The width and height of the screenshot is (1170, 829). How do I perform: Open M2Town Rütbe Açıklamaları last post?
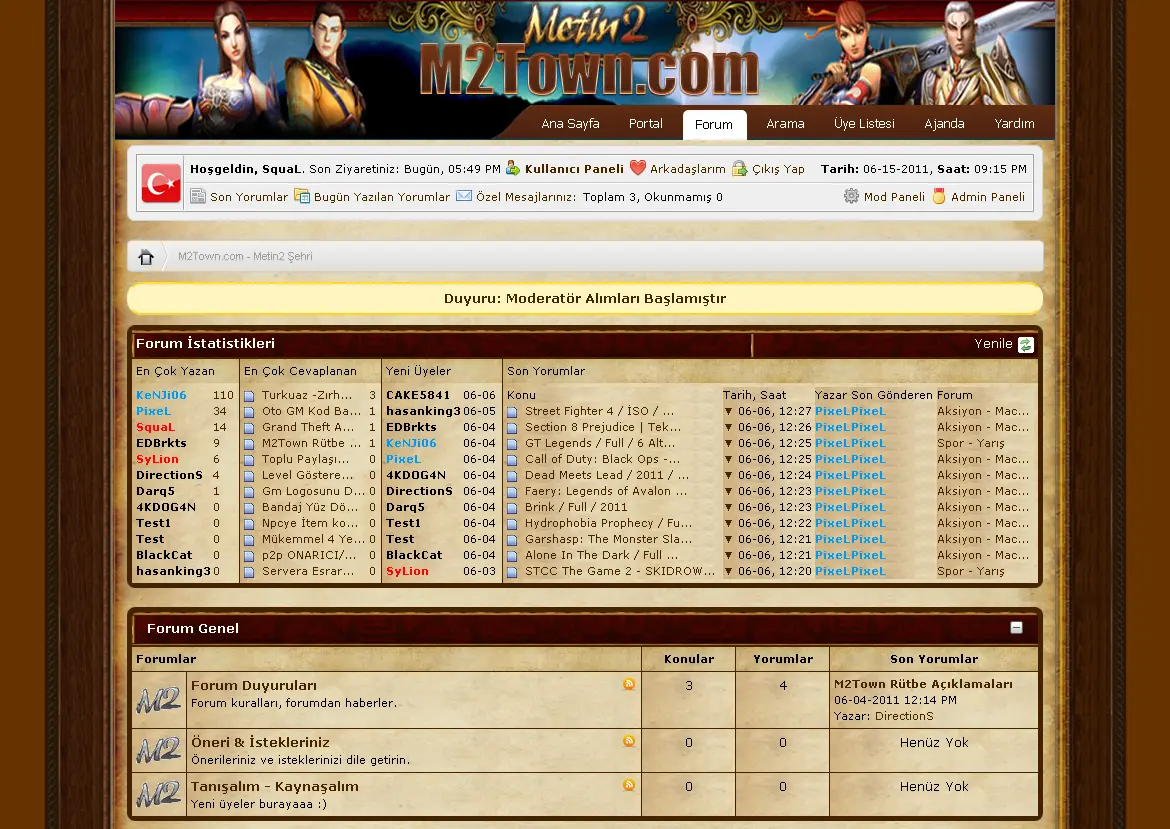coord(923,684)
